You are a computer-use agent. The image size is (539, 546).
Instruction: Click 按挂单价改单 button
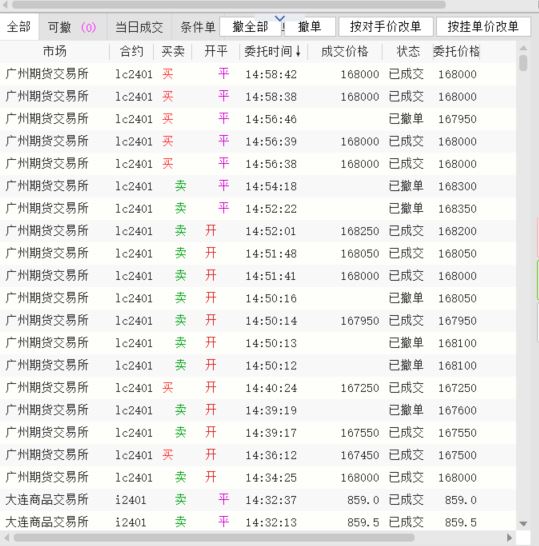point(483,27)
